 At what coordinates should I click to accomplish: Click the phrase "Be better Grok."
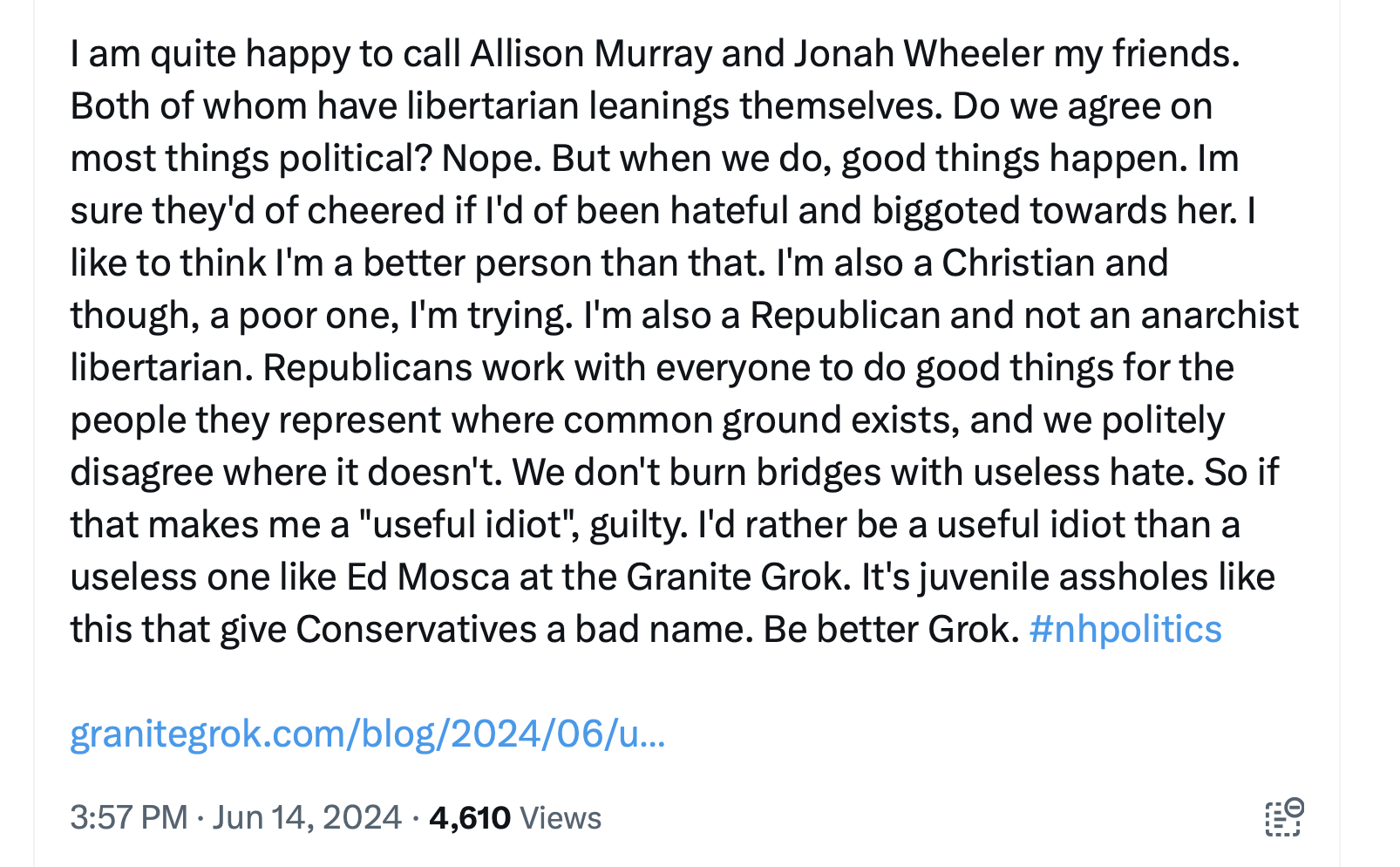tap(891, 630)
